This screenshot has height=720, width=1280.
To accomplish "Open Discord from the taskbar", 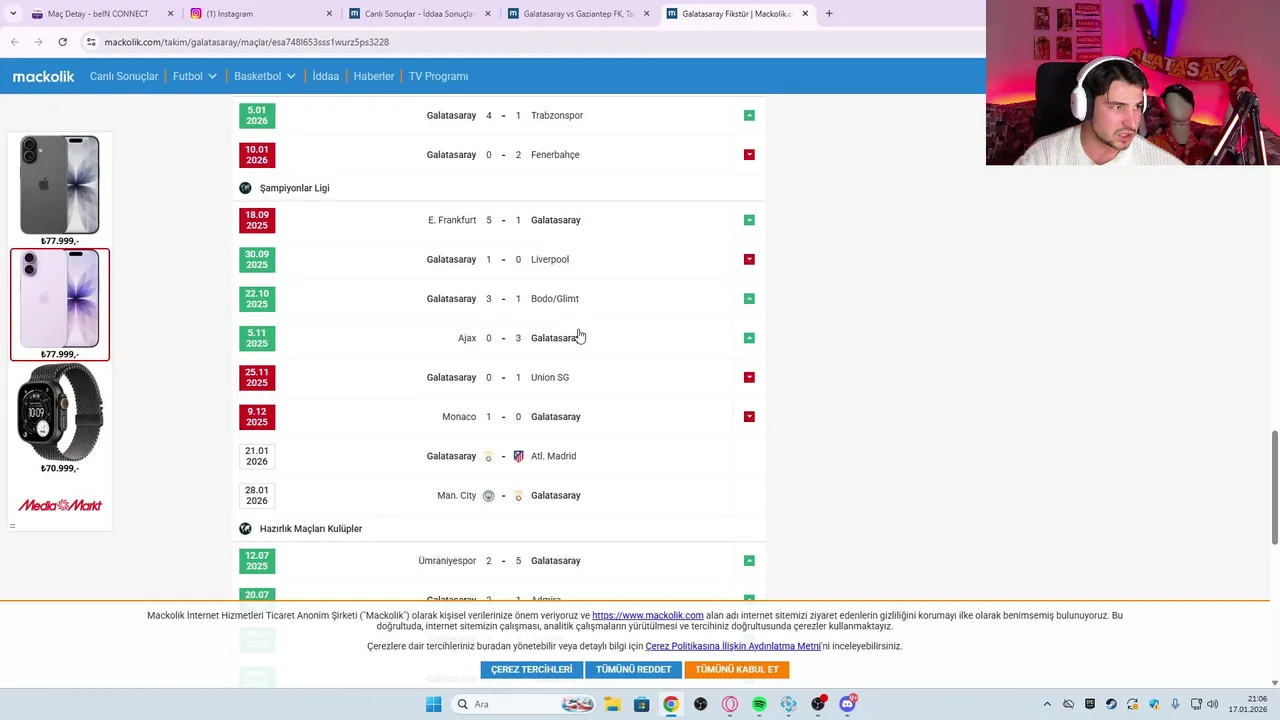I will 848,704.
